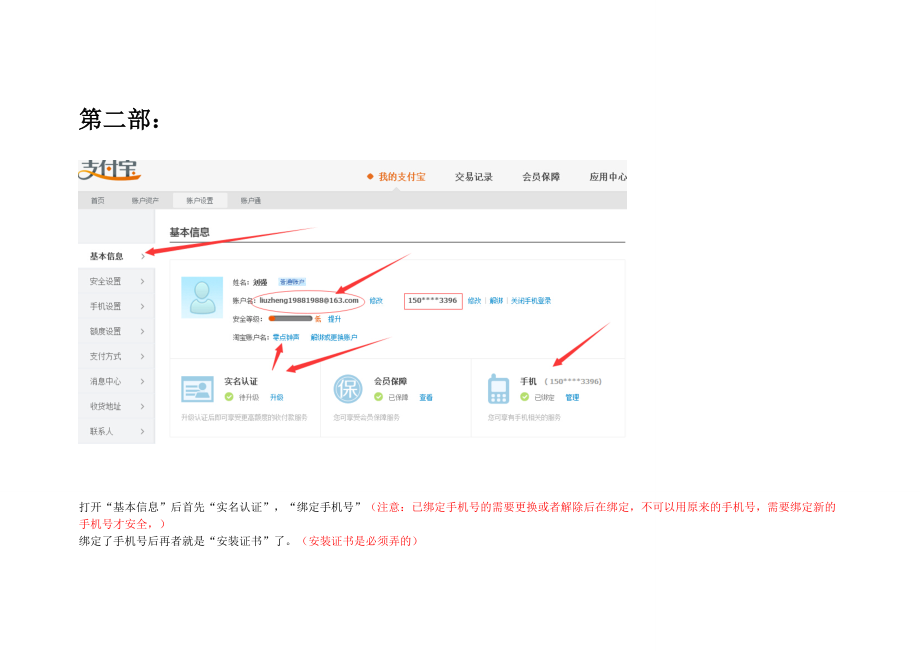Click the Alipay 支付宝 logo
This screenshot has width=920, height=651.
point(109,169)
